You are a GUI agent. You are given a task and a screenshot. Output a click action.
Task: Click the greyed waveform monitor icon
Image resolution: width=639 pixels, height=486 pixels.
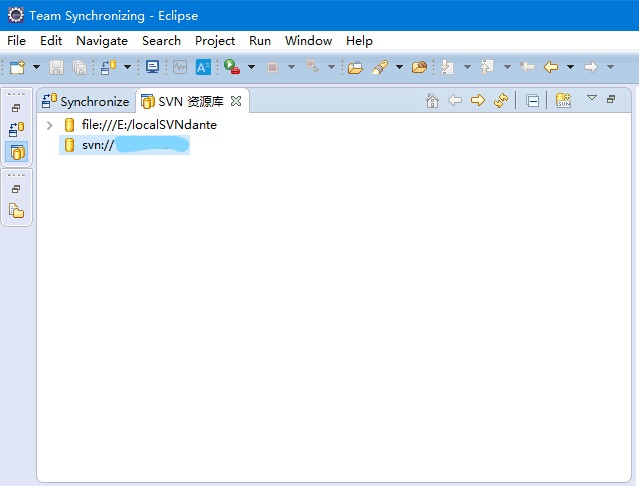click(x=180, y=67)
